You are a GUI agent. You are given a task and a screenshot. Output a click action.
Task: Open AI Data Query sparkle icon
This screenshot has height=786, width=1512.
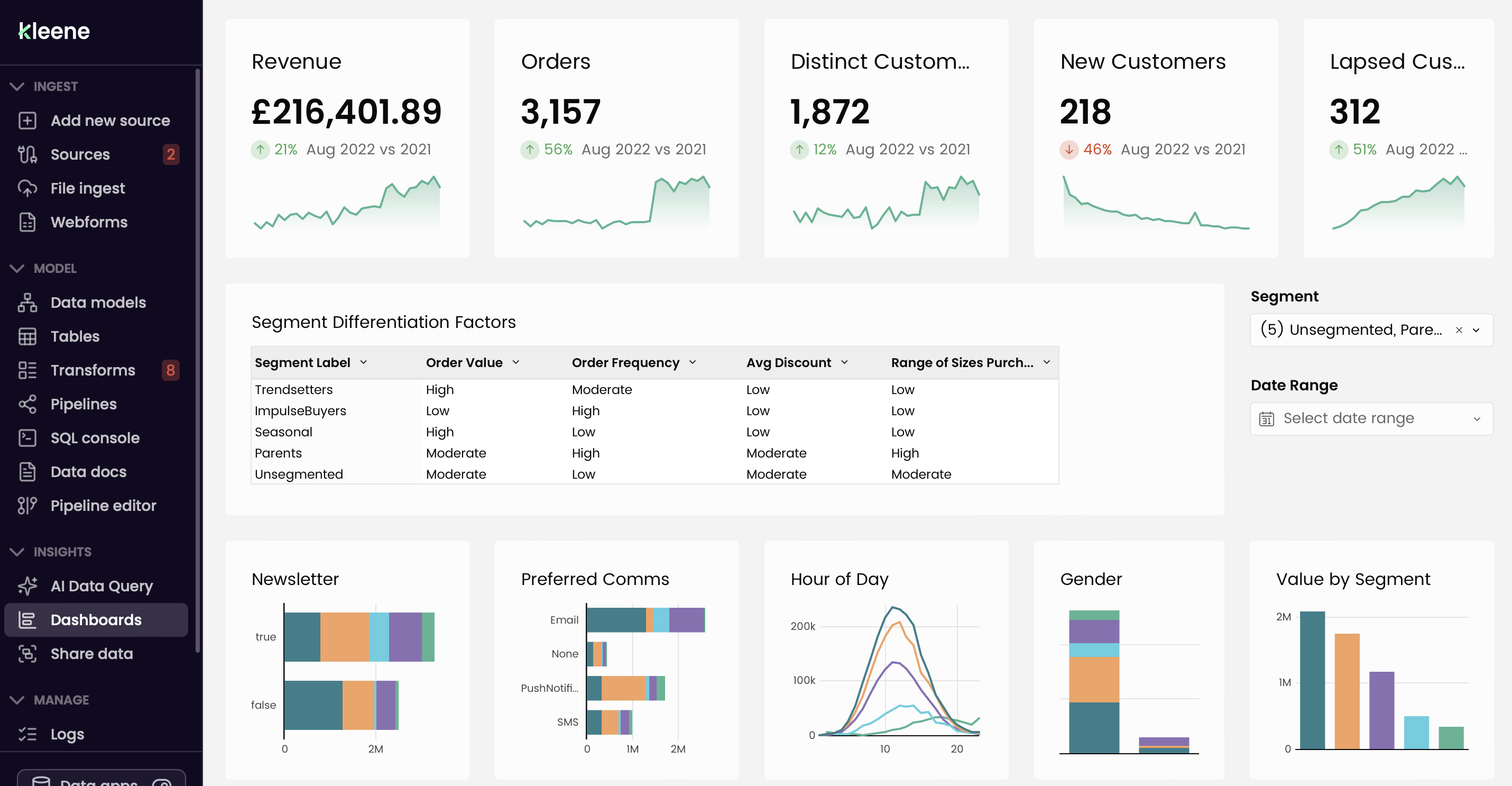(27, 586)
